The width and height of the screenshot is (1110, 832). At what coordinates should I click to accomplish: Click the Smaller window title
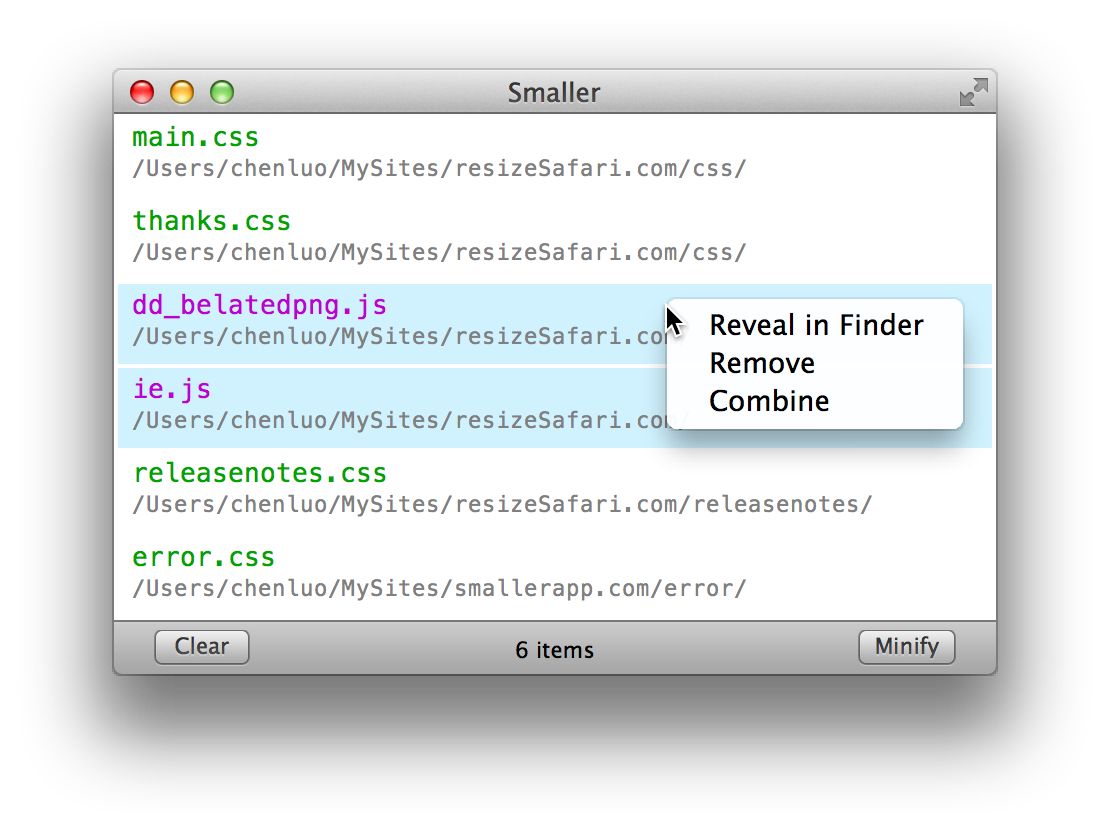coord(554,93)
